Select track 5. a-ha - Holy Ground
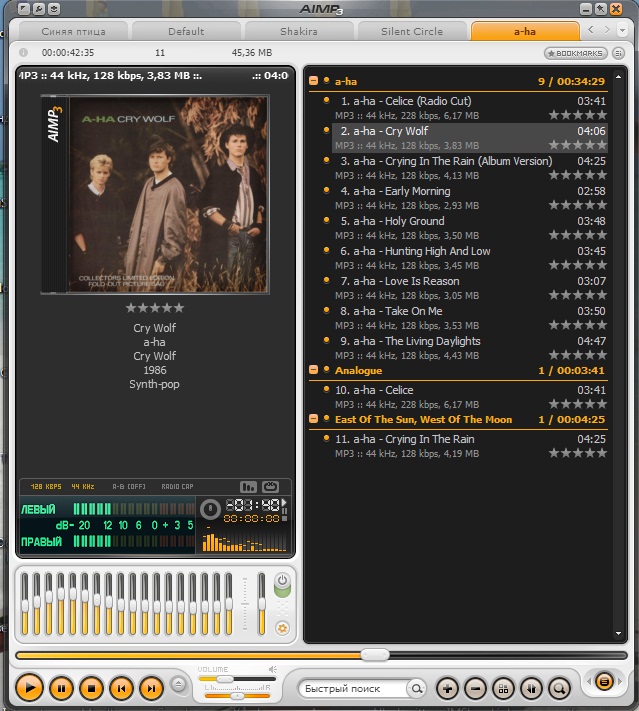639x711 pixels. tap(470, 228)
